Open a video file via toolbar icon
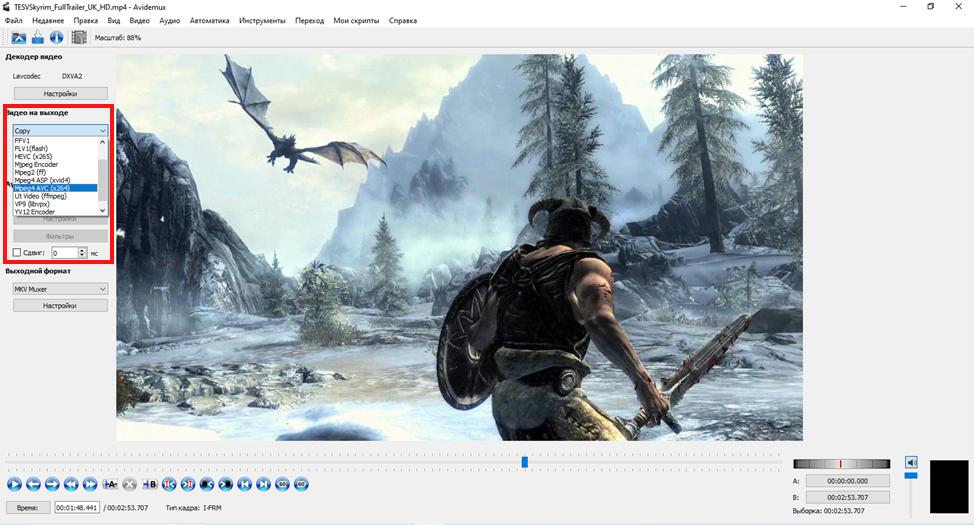This screenshot has height=525, width=974. 19,37
